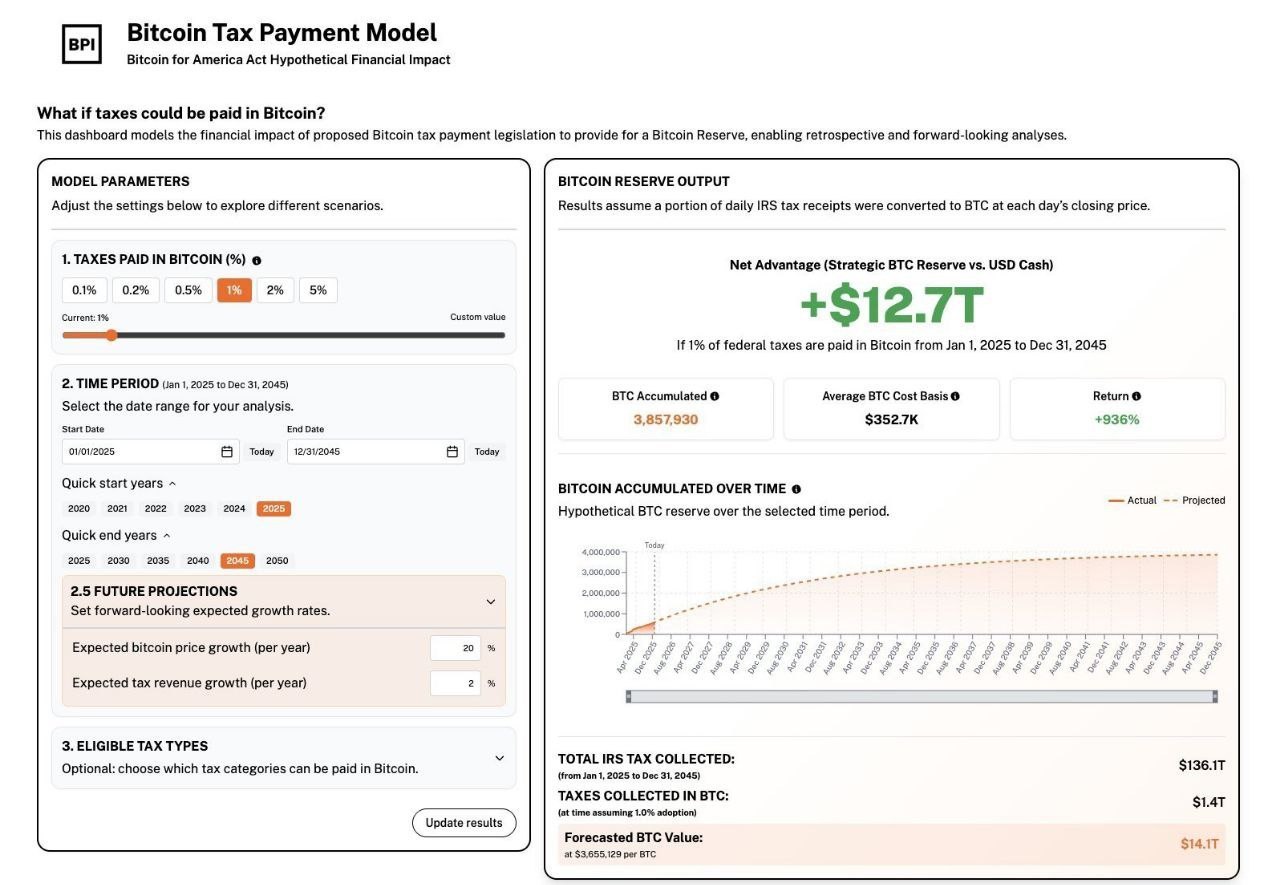1280x885 pixels.
Task: Expand the Eligible Tax Types section
Action: pos(499,758)
